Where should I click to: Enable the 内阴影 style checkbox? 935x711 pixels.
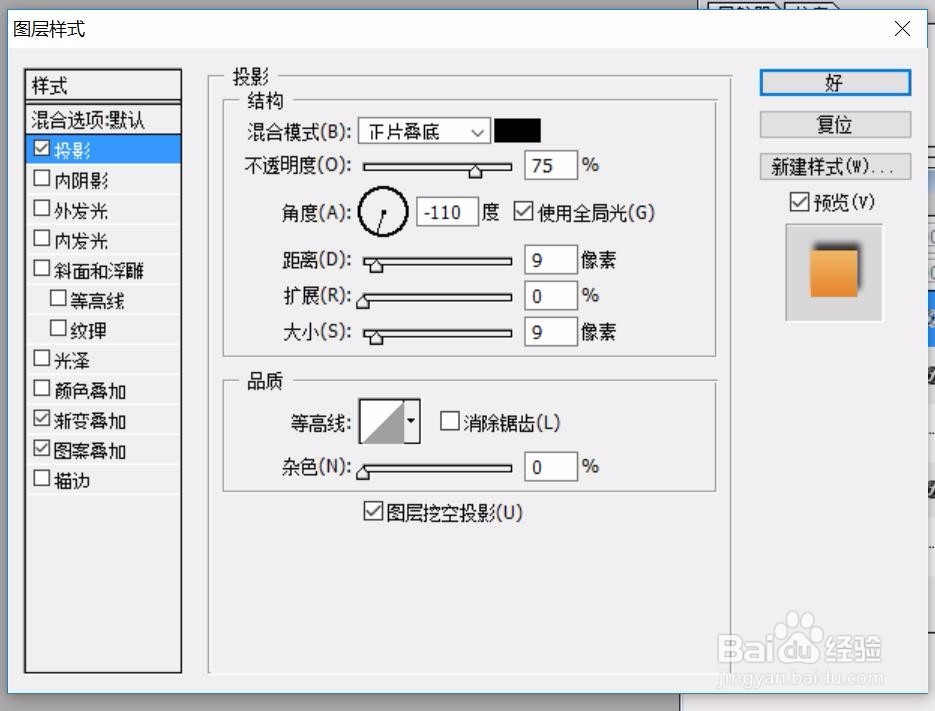(x=42, y=178)
